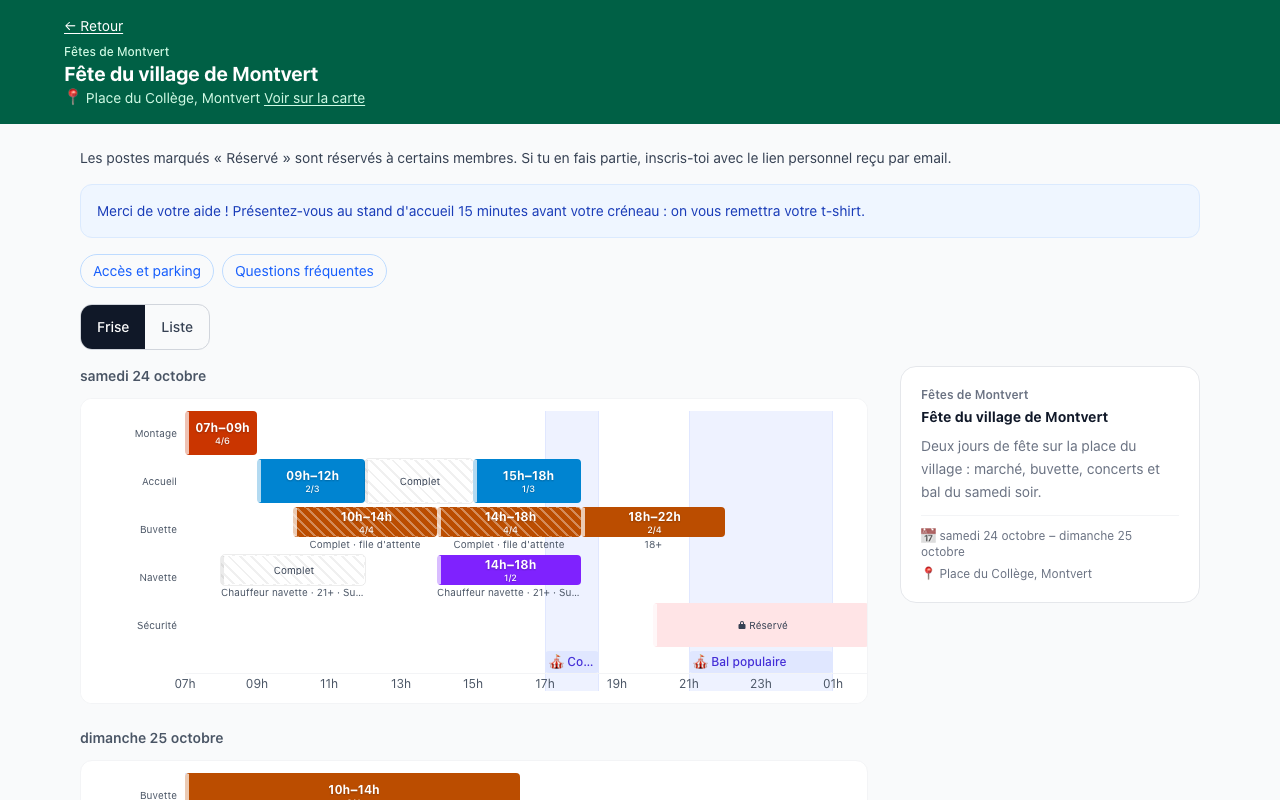The height and width of the screenshot is (800, 1280).
Task: Select the Navette 14h–18h shift
Action: coord(509,570)
